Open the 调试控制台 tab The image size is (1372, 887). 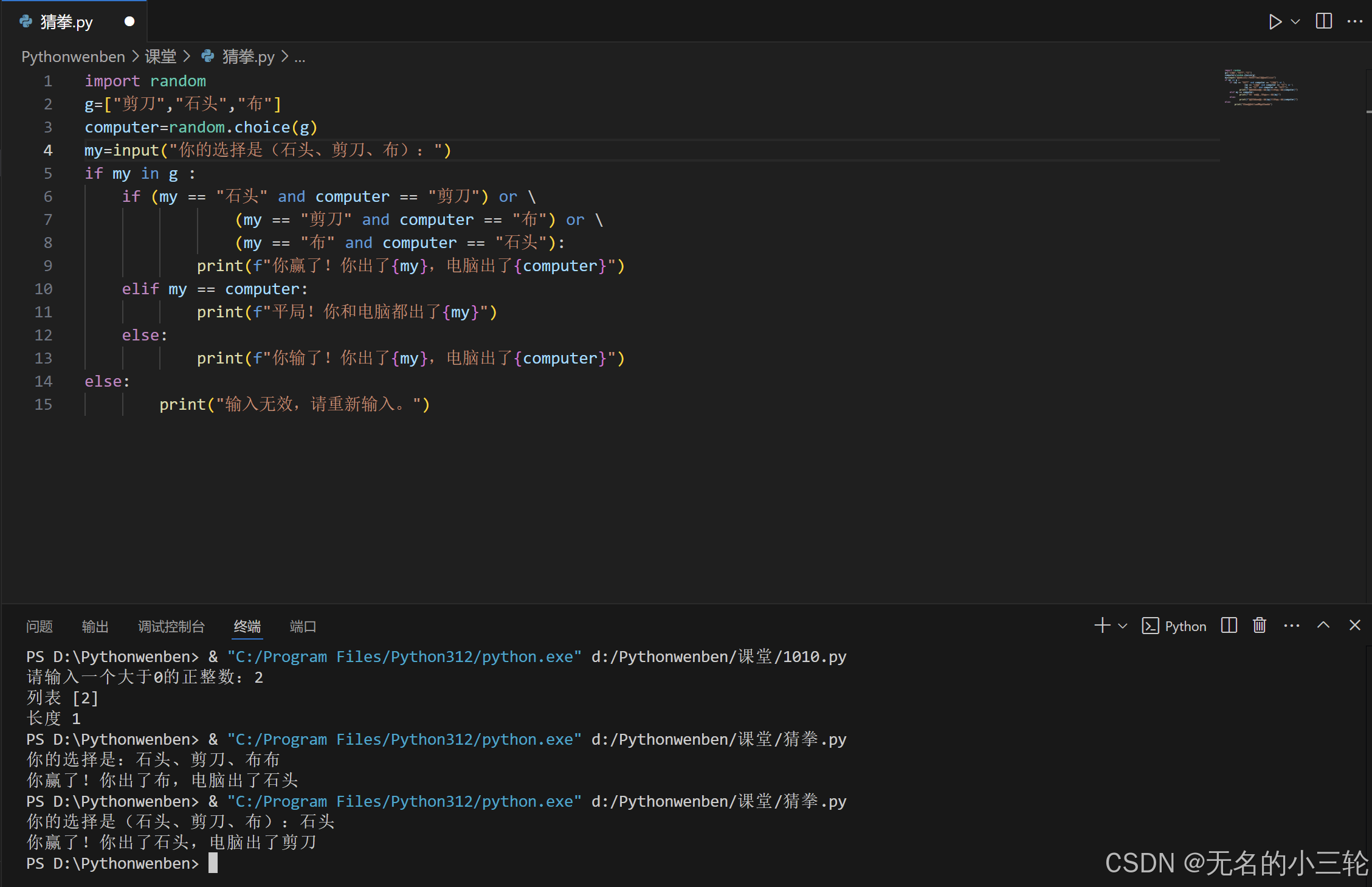click(171, 627)
